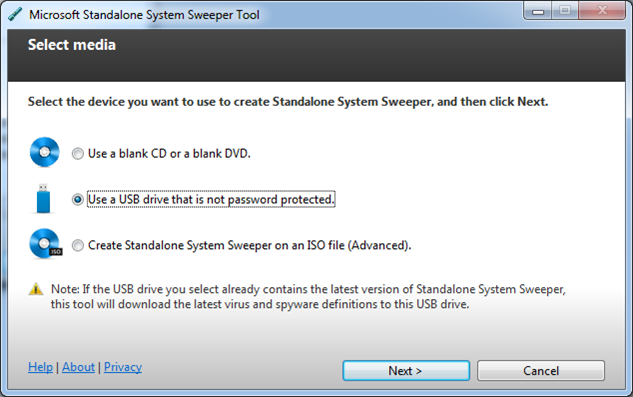Screen dimensions: 633x397
Task: Click the disabled maximize window button
Action: point(565,11)
